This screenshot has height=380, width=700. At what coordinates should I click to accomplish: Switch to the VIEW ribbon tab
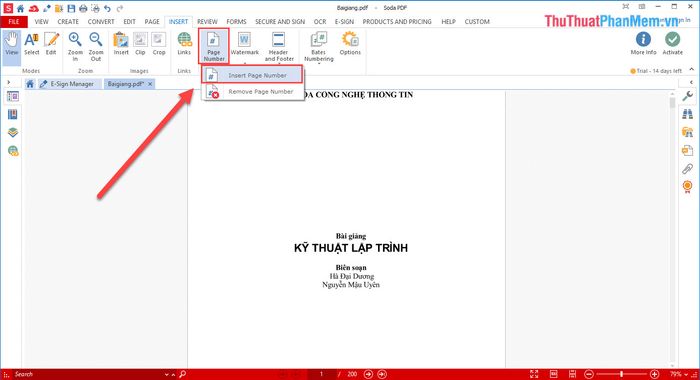point(42,21)
